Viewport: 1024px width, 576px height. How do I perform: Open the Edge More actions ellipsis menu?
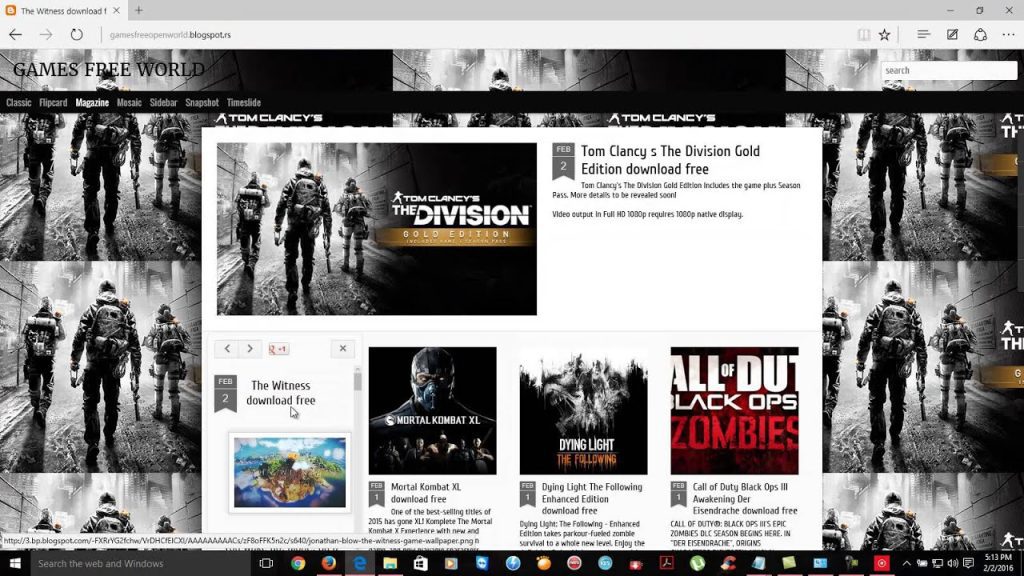click(1007, 34)
